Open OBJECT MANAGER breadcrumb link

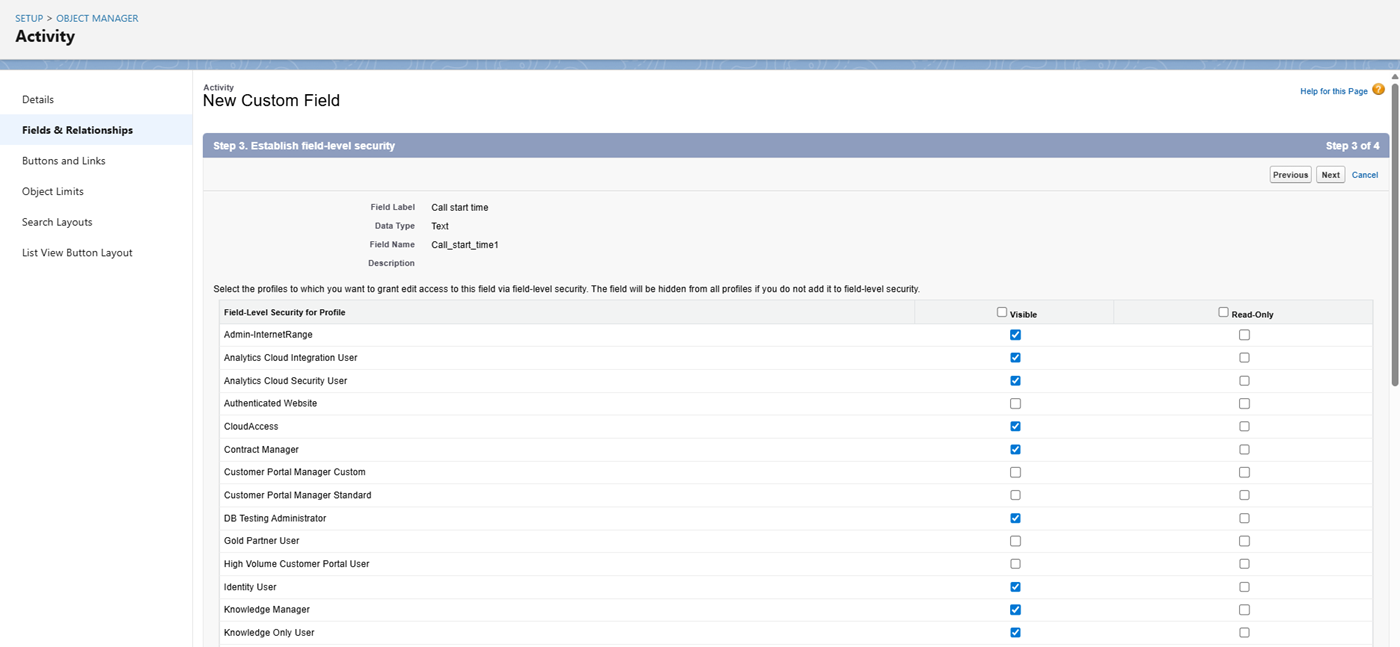tap(97, 18)
